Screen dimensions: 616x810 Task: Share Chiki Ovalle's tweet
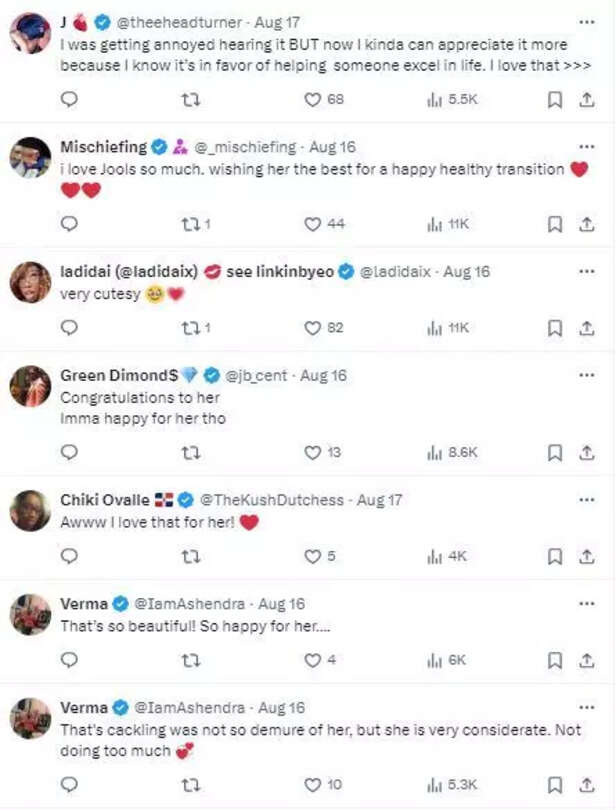[586, 556]
